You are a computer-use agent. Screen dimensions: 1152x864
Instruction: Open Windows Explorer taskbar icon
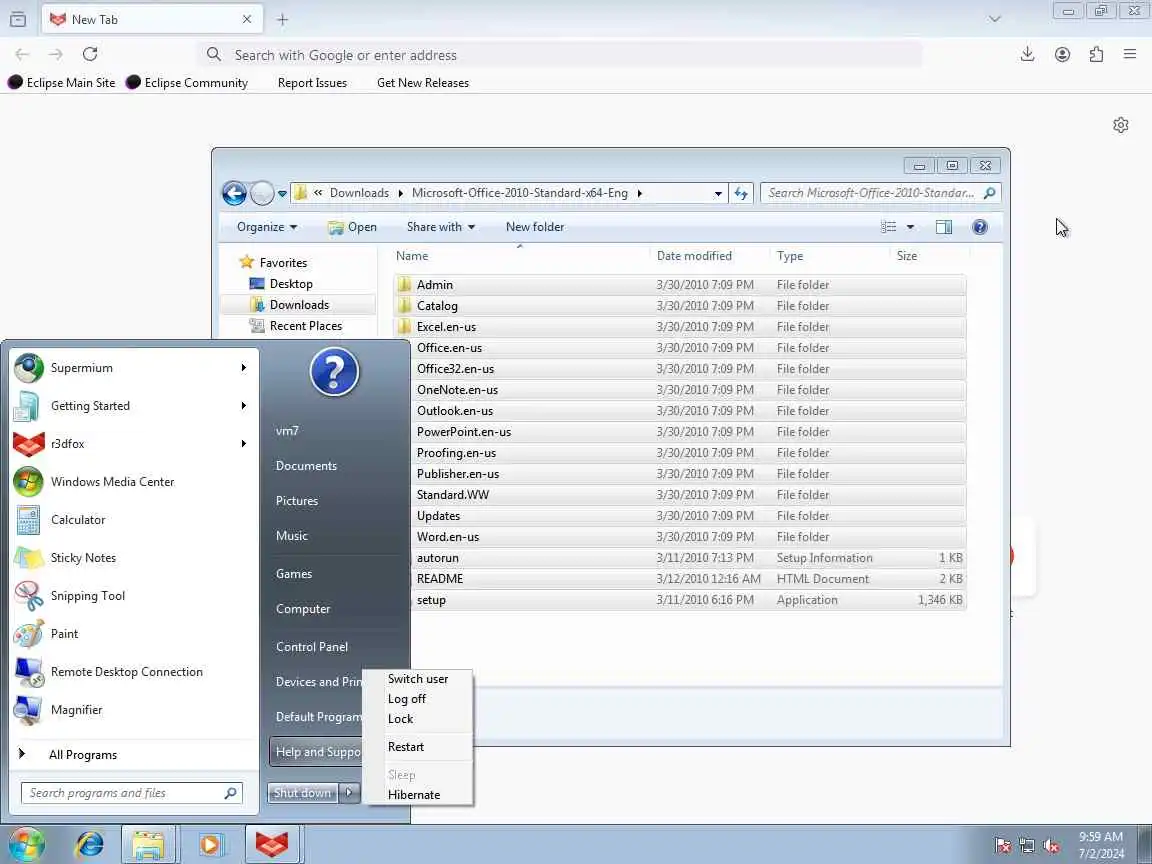click(148, 844)
